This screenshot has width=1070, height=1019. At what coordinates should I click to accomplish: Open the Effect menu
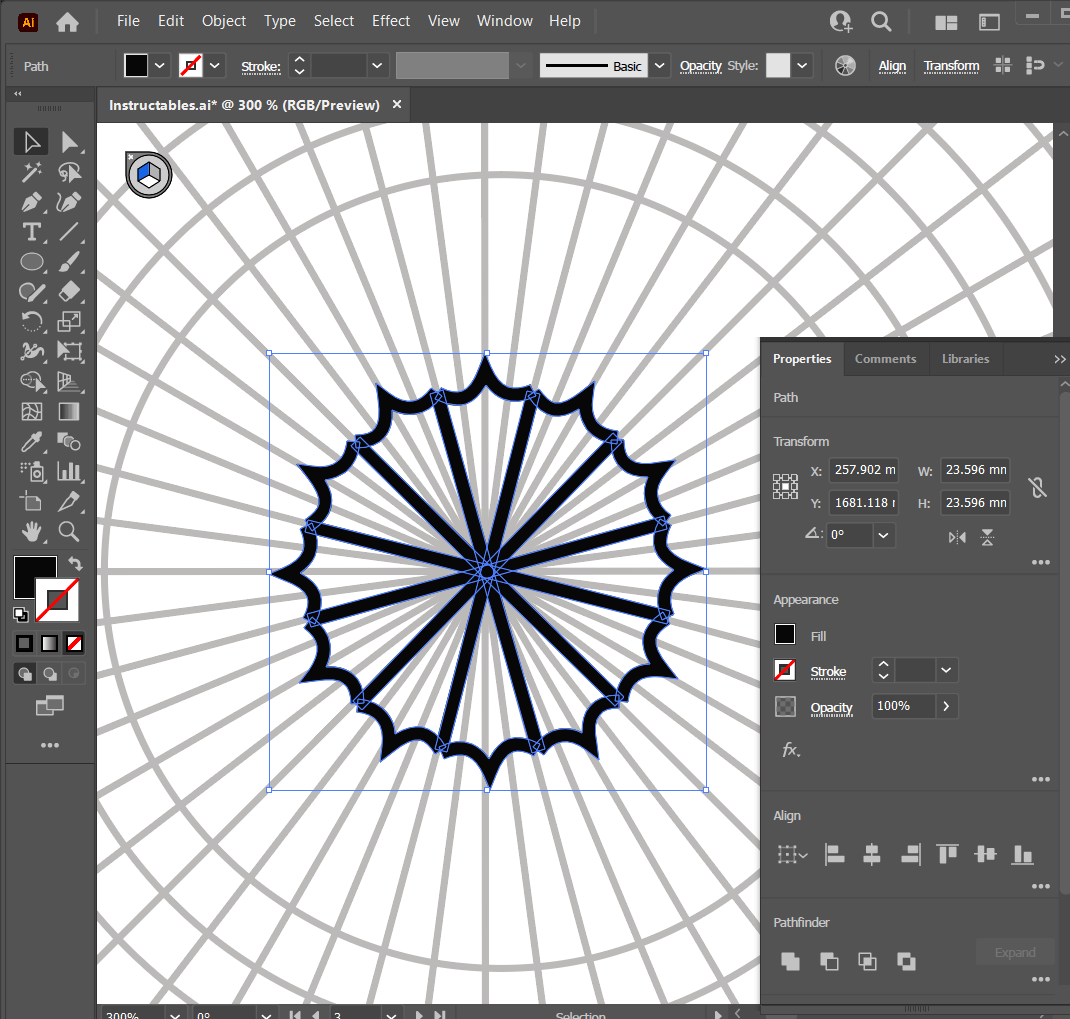pyautogui.click(x=390, y=21)
